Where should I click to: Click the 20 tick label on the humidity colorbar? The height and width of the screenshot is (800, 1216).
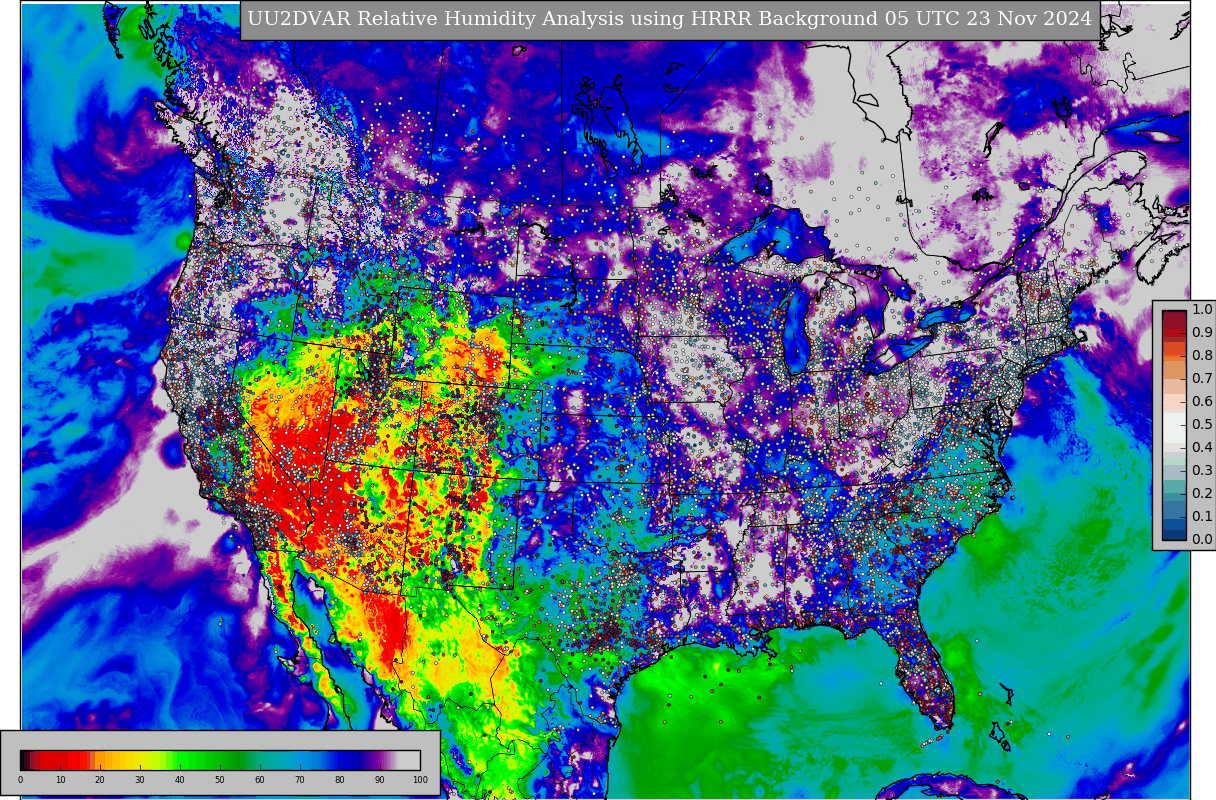(x=100, y=780)
